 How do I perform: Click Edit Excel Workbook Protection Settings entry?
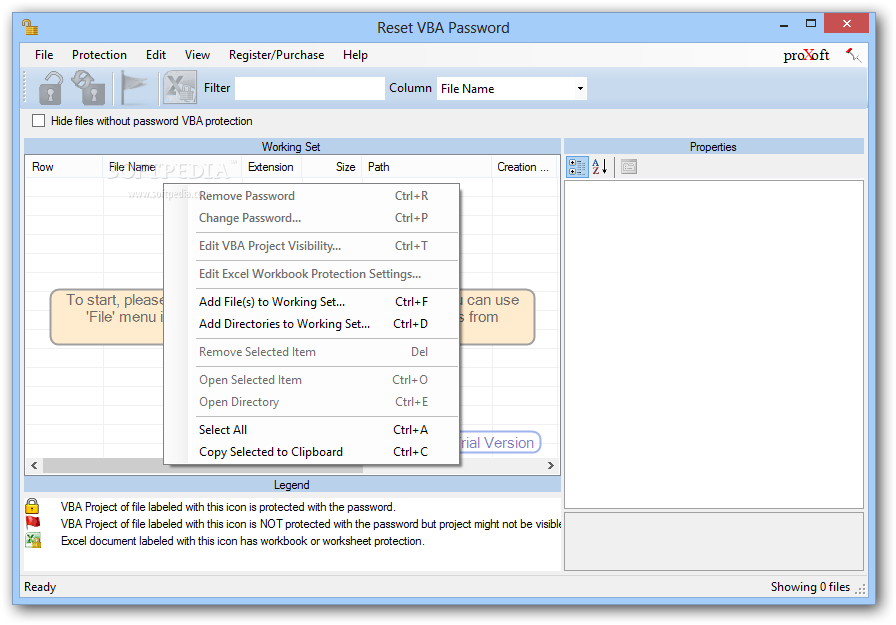click(x=311, y=274)
